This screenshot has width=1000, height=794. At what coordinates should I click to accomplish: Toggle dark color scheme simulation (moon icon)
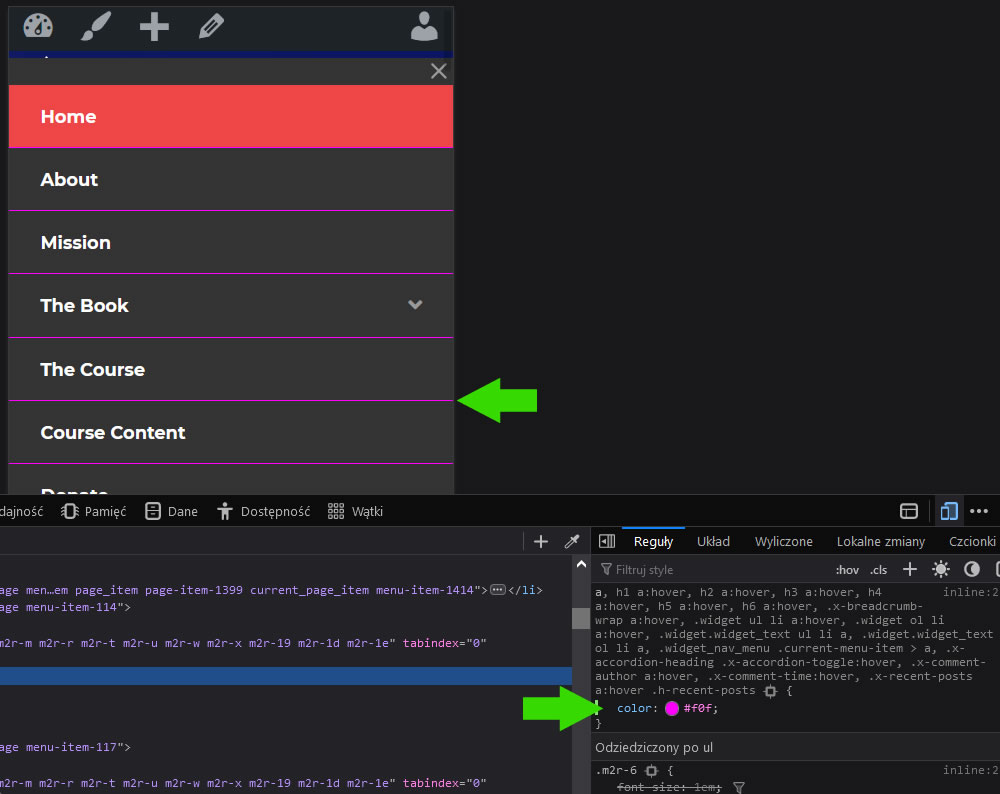972,569
